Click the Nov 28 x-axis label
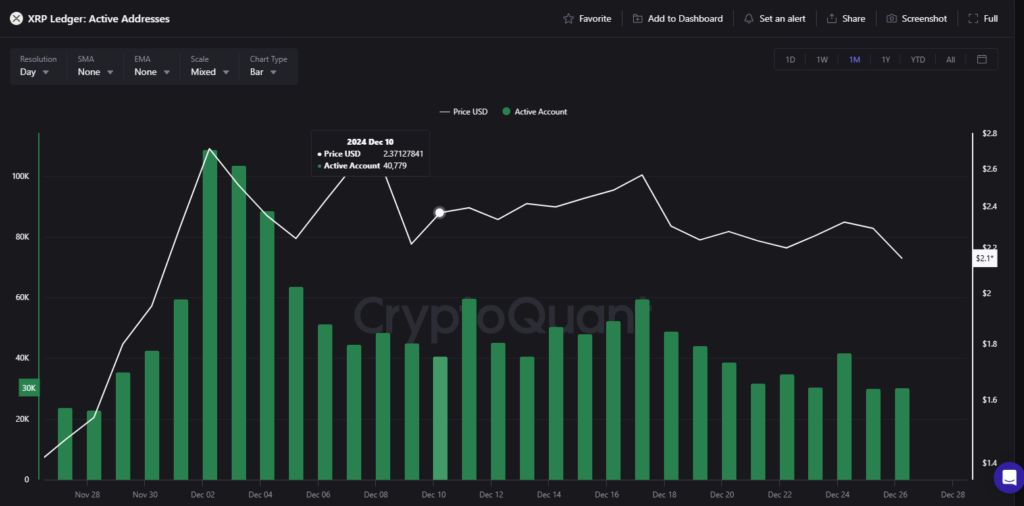Viewport: 1024px width, 506px height. click(87, 494)
